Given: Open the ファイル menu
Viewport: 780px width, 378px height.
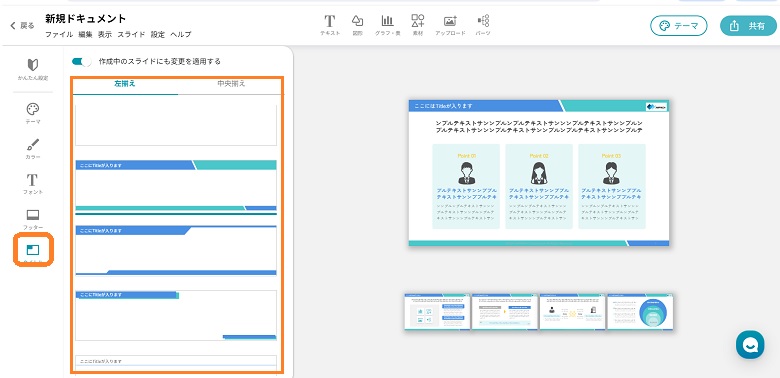Looking at the screenshot, I should (x=59, y=35).
